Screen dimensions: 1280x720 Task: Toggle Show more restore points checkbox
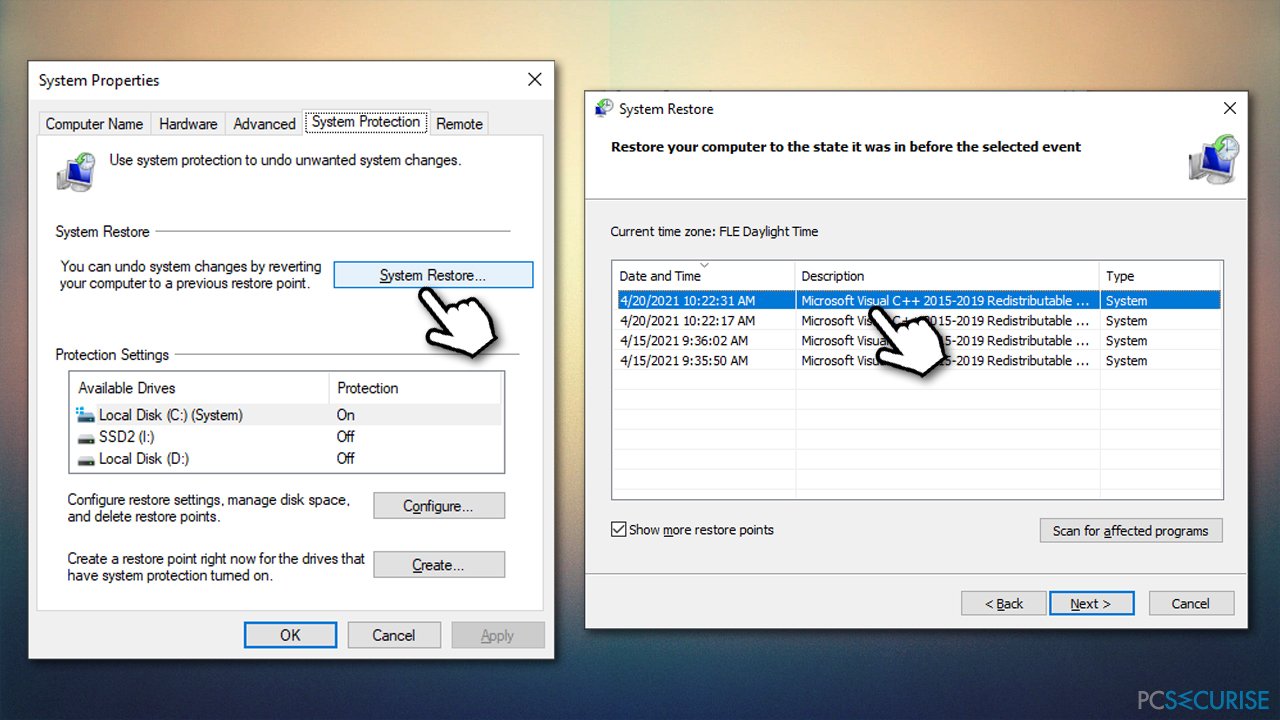click(619, 530)
